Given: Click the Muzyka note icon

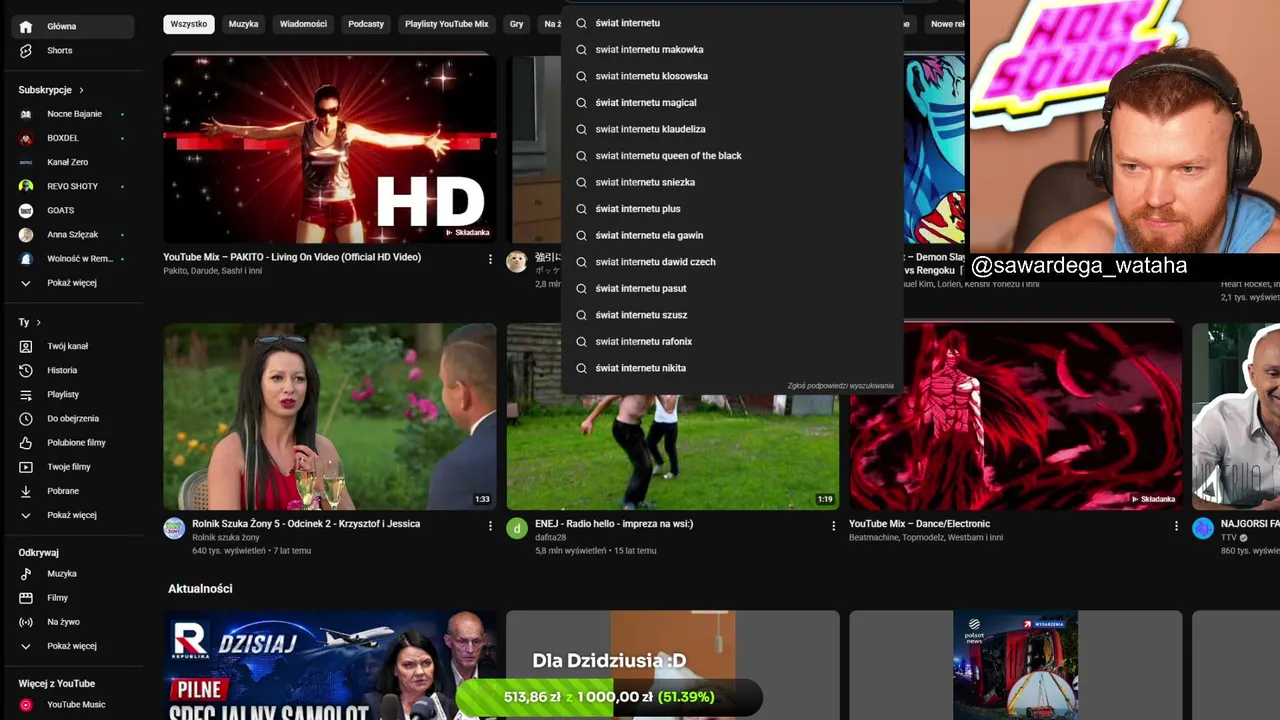Looking at the screenshot, I should pyautogui.click(x=26, y=574).
